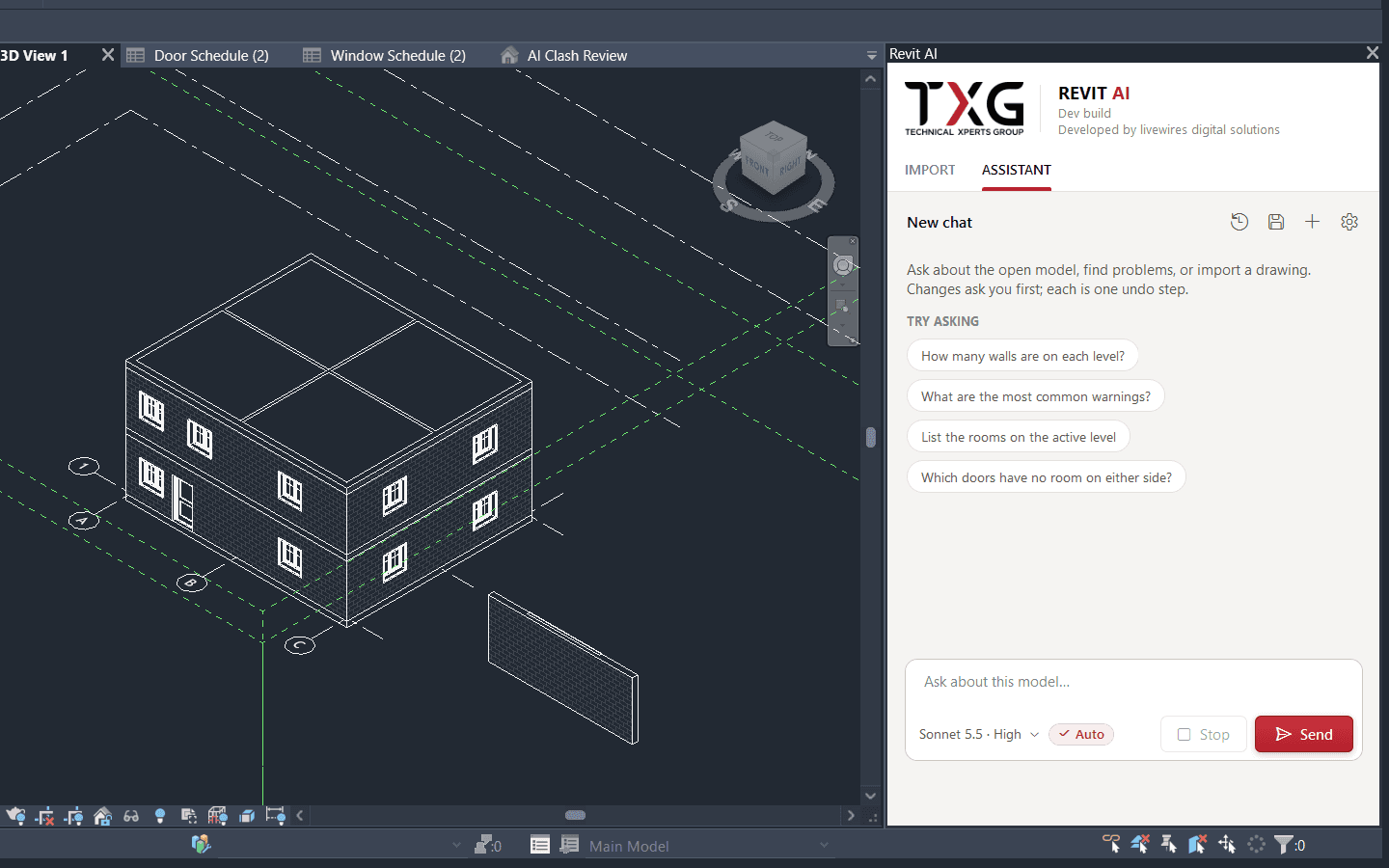Click add to design option set icon
The height and width of the screenshot is (868, 1389).
pos(570,845)
